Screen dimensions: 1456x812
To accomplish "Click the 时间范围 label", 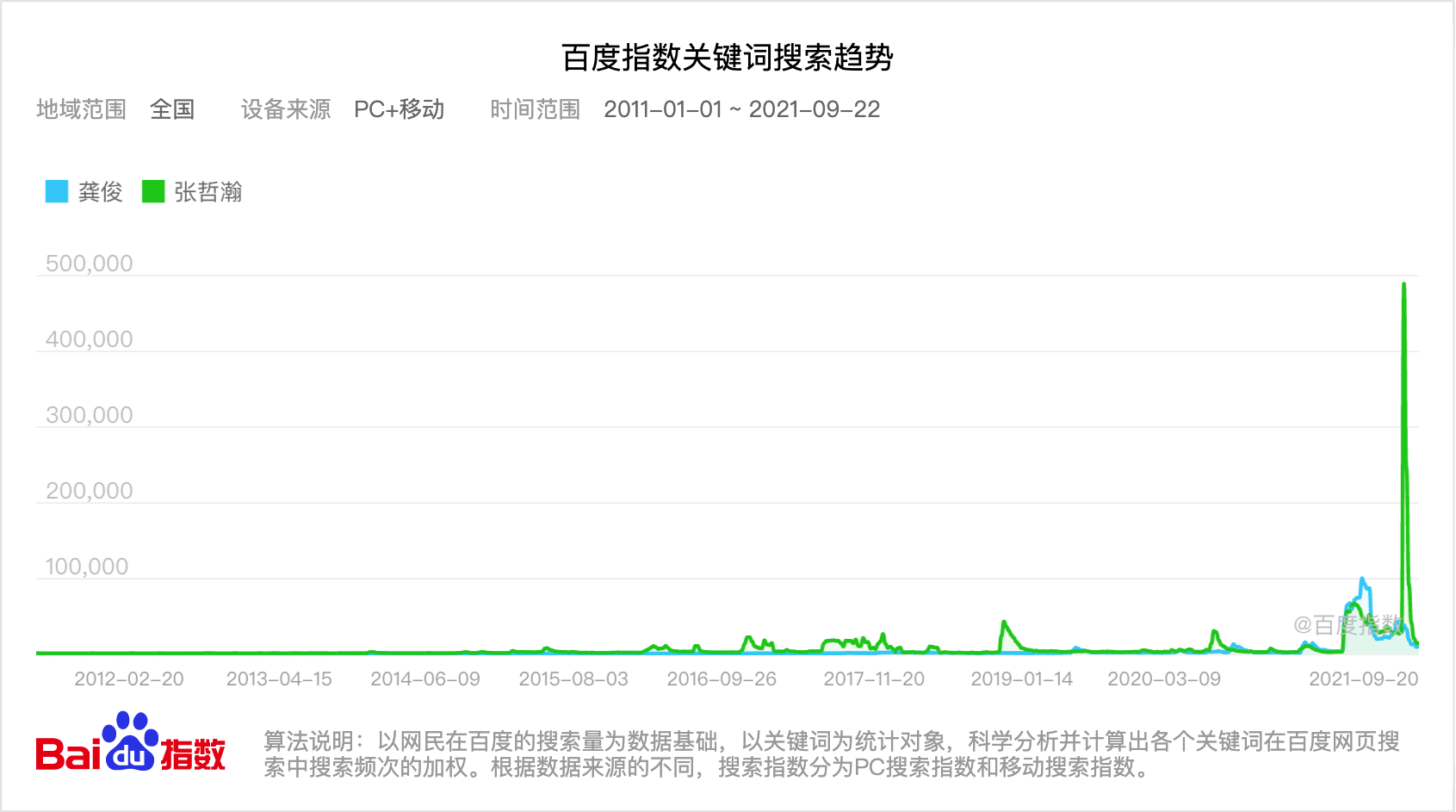I will (536, 109).
